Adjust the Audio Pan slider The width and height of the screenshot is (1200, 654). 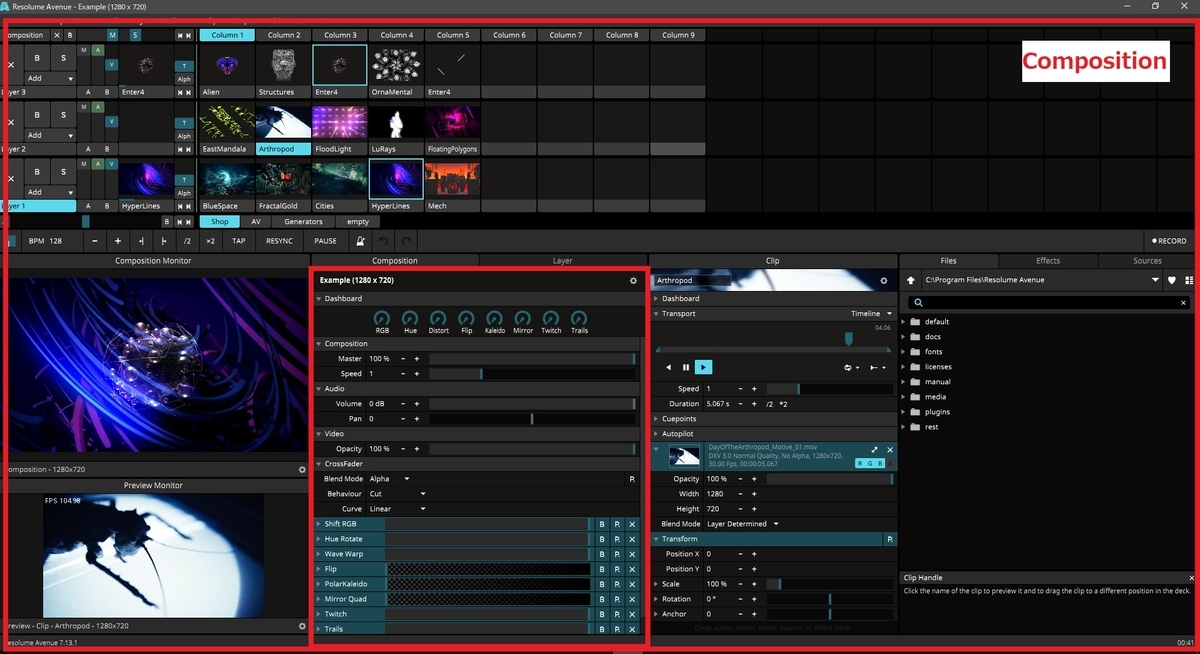[x=532, y=419]
